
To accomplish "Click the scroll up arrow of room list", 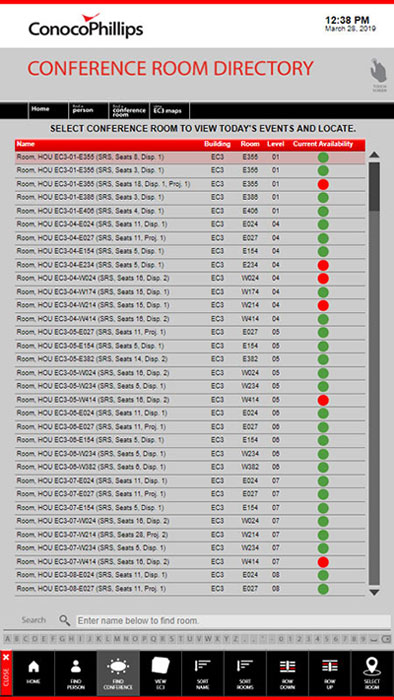I will tap(374, 155).
